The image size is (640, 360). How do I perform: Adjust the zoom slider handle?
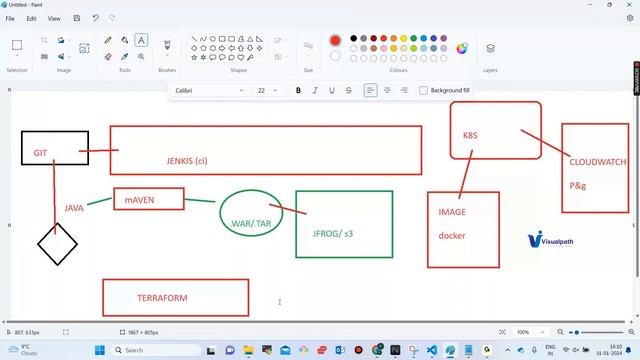pyautogui.click(x=577, y=332)
